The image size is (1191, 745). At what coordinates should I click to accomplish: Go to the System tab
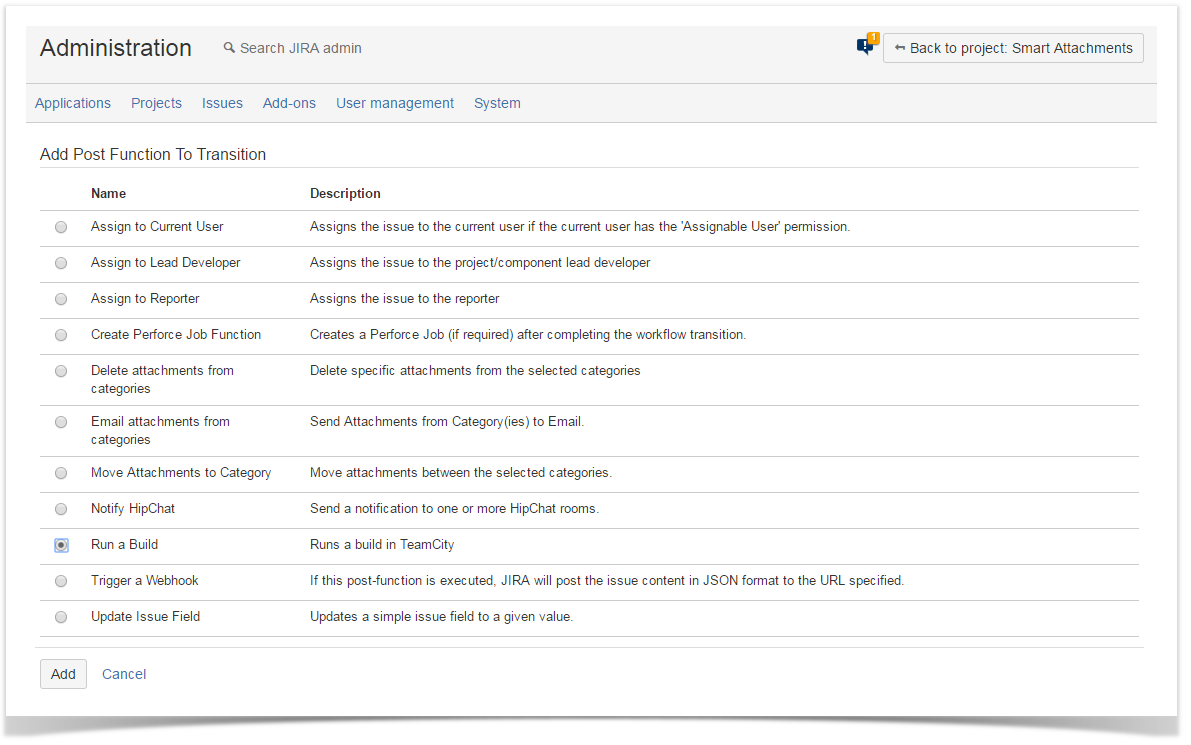click(497, 103)
